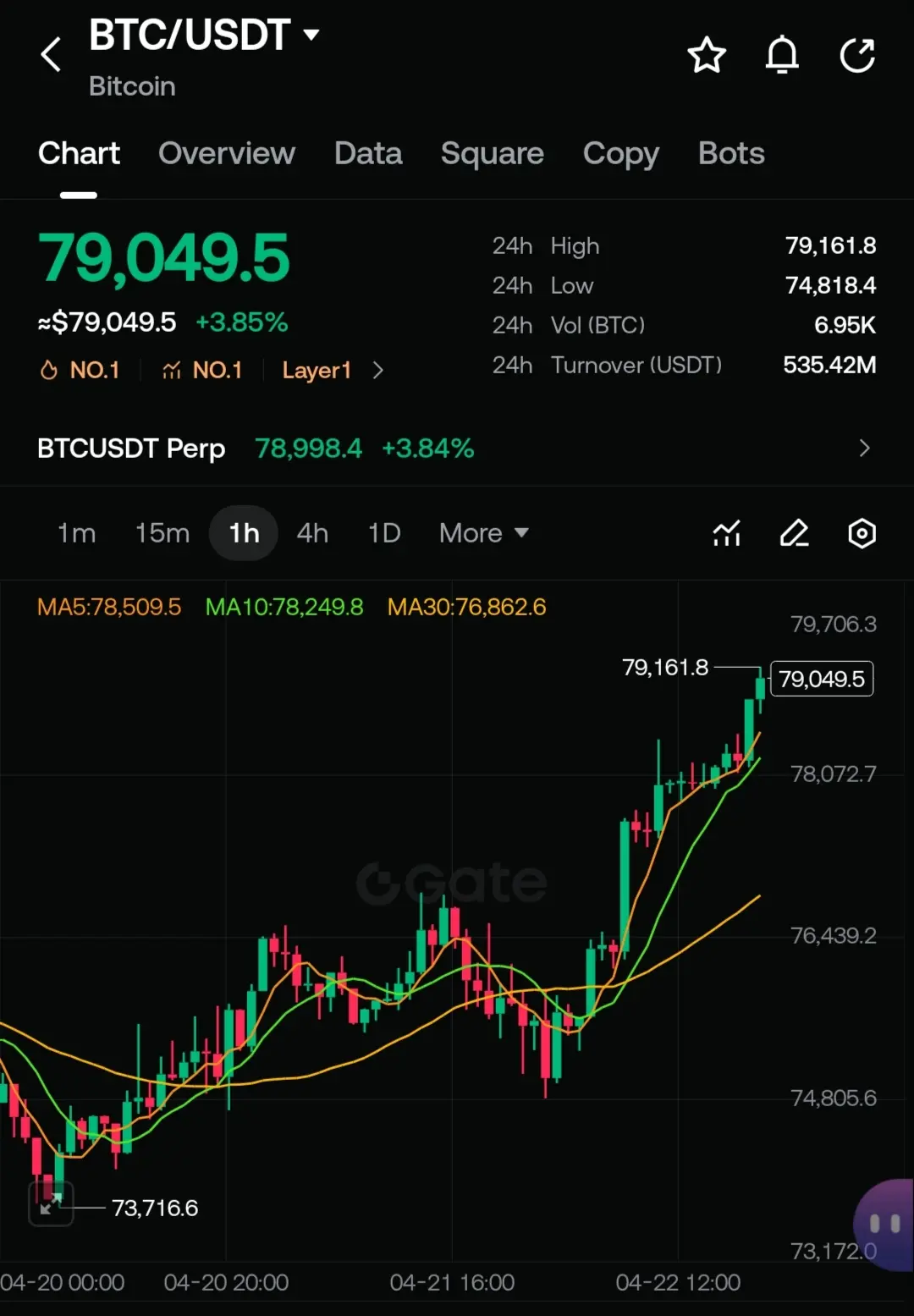The height and width of the screenshot is (1316, 914).
Task: Tap the share icon in header
Action: (x=857, y=56)
